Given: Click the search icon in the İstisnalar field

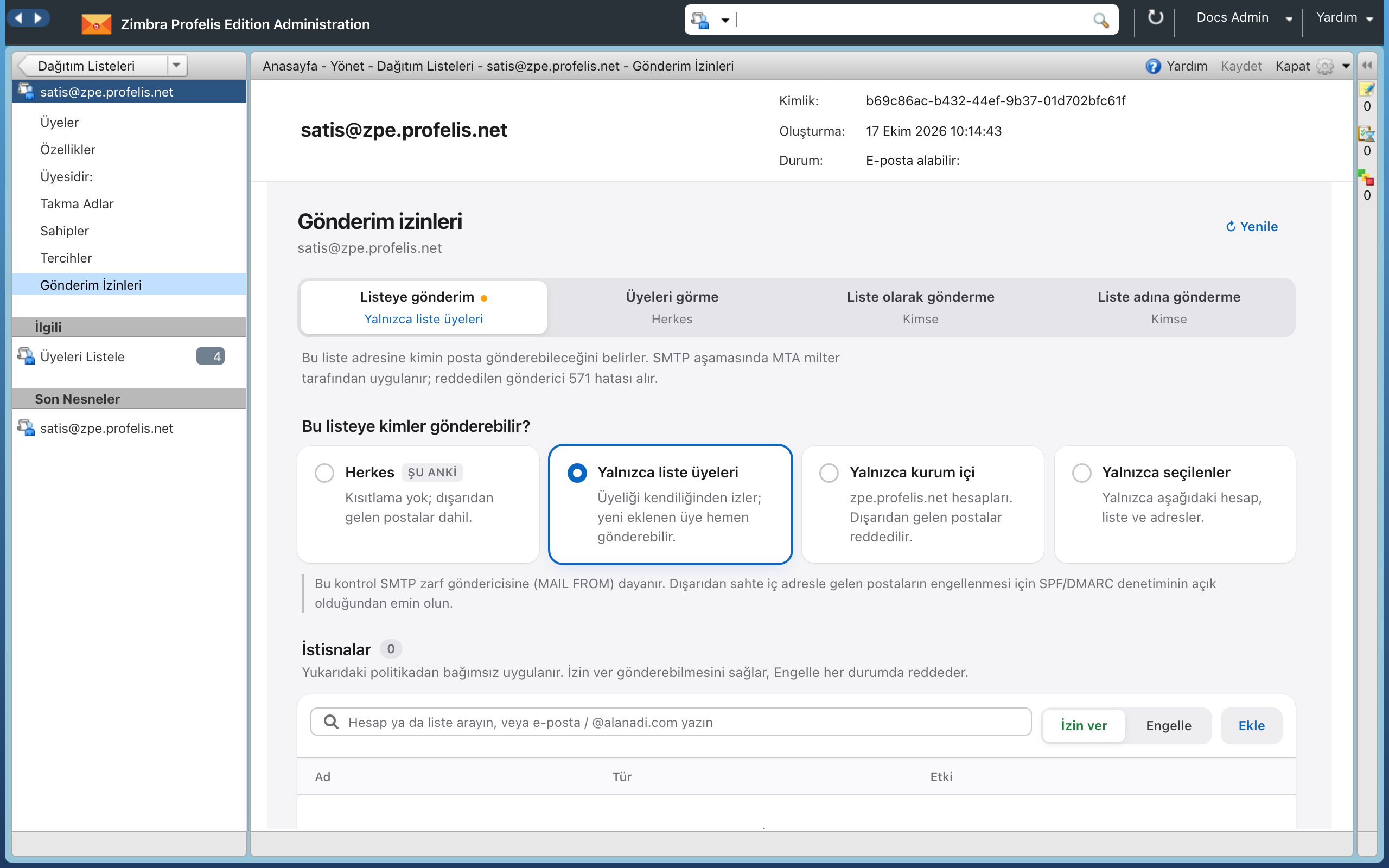Looking at the screenshot, I should [331, 722].
